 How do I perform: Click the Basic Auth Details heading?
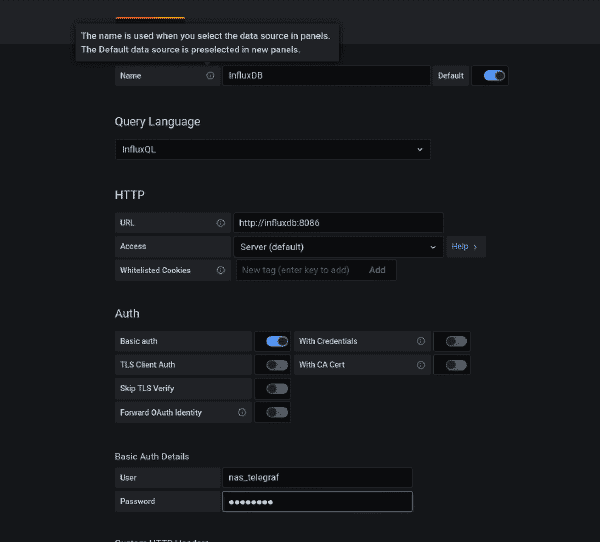point(152,457)
